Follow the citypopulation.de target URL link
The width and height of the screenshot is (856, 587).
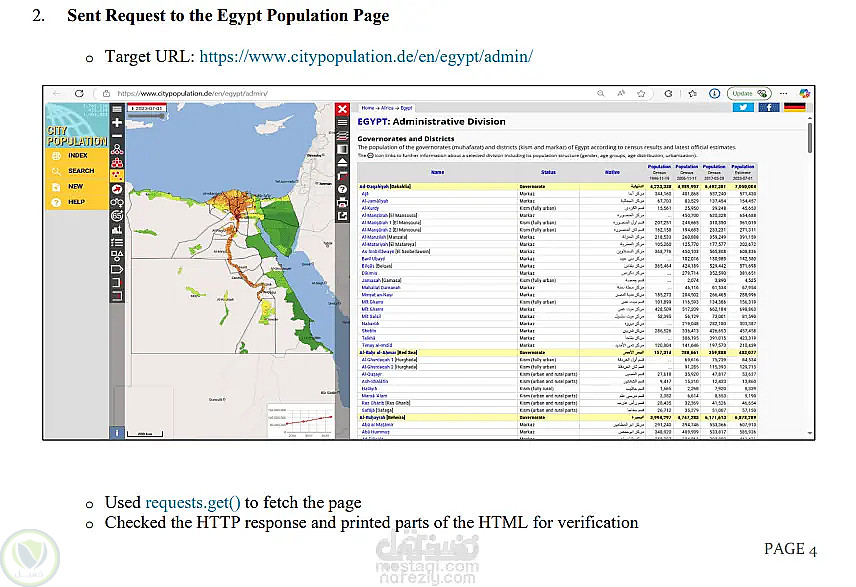[366, 56]
